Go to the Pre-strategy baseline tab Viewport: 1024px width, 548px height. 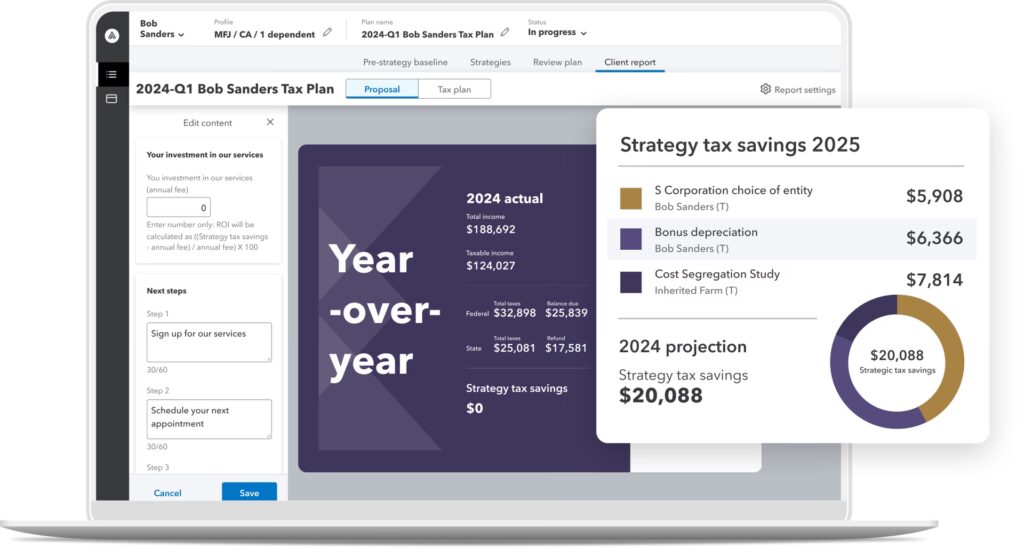pos(405,62)
